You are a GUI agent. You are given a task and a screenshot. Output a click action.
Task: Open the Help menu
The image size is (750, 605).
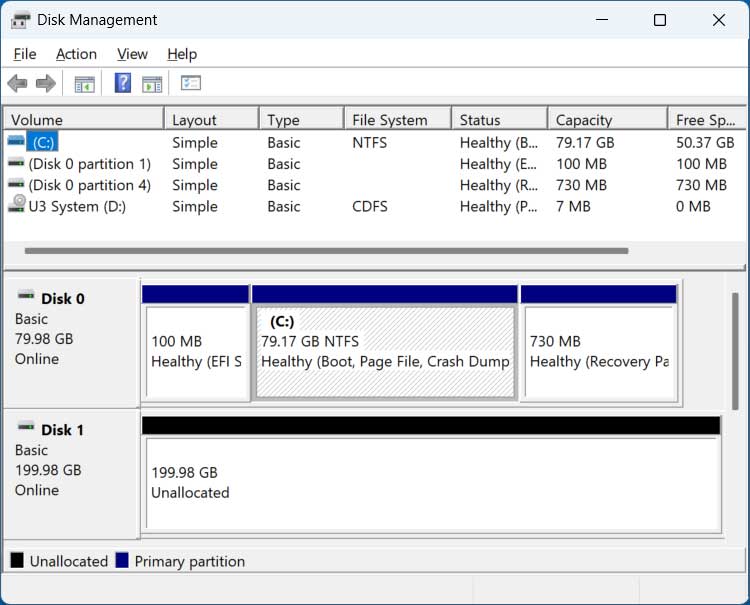[x=182, y=54]
